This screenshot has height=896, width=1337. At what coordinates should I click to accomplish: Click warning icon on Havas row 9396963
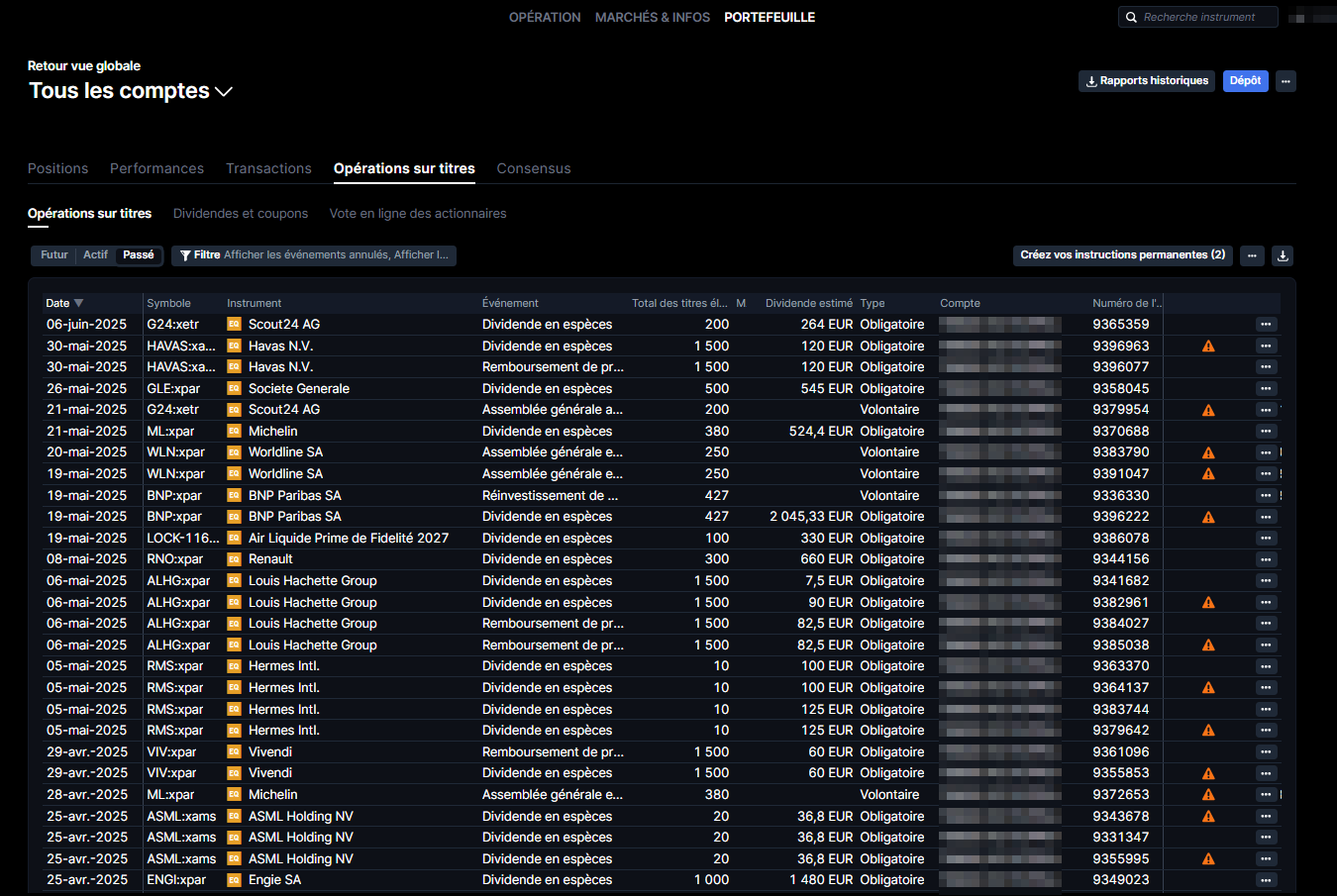[x=1208, y=347]
